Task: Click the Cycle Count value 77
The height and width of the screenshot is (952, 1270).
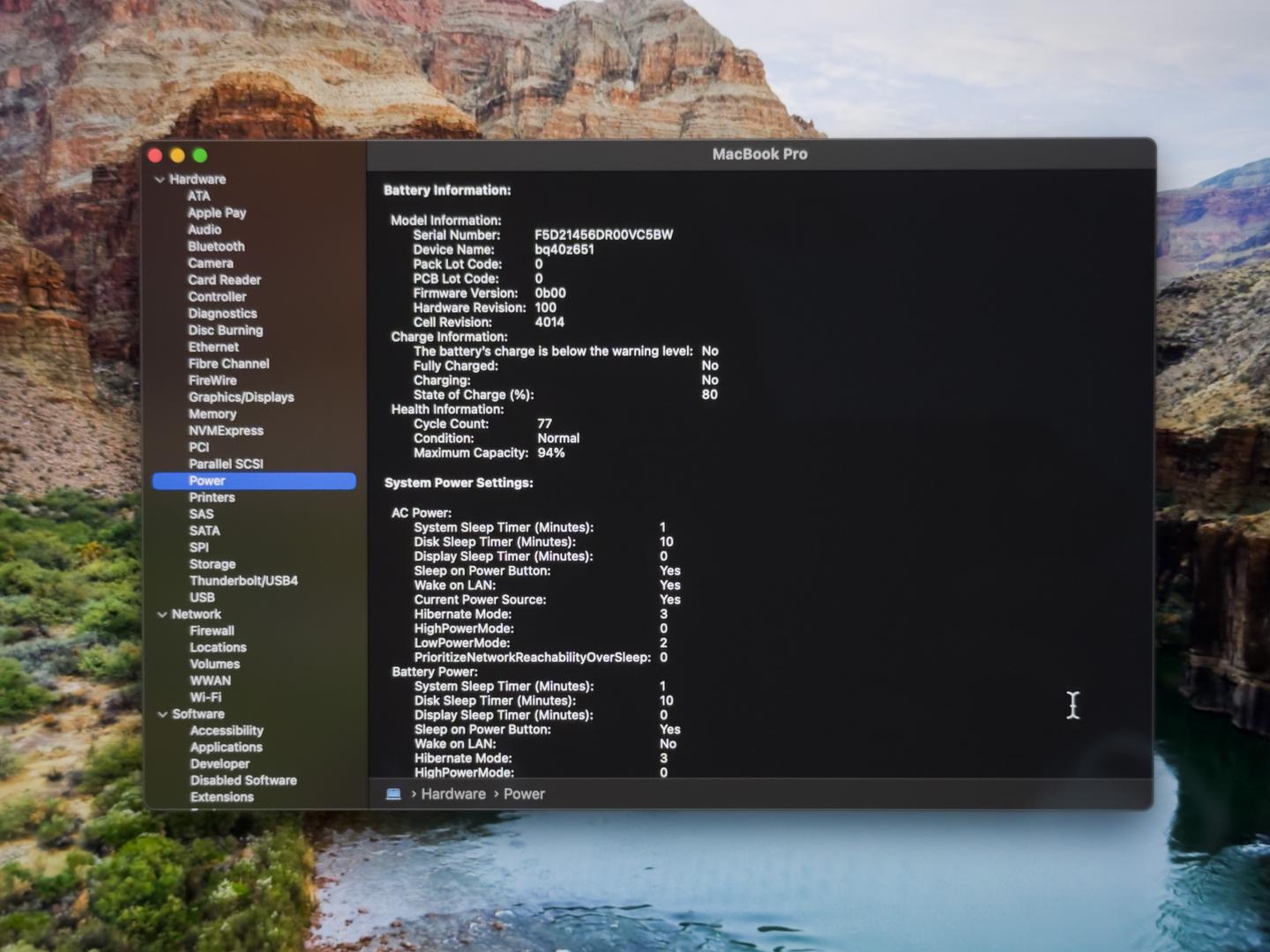Action: pyautogui.click(x=545, y=425)
